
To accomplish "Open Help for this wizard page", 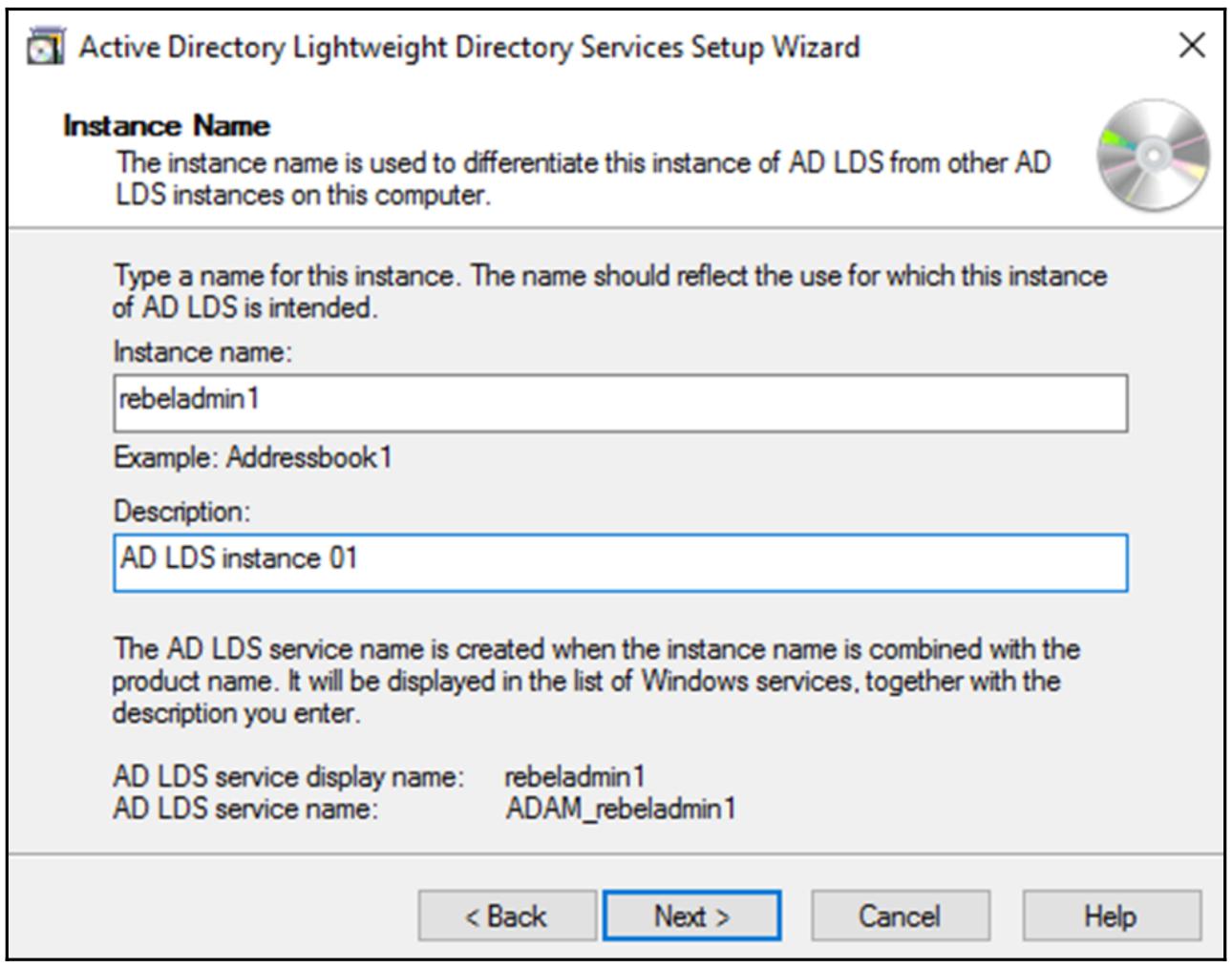I will coord(1111,916).
